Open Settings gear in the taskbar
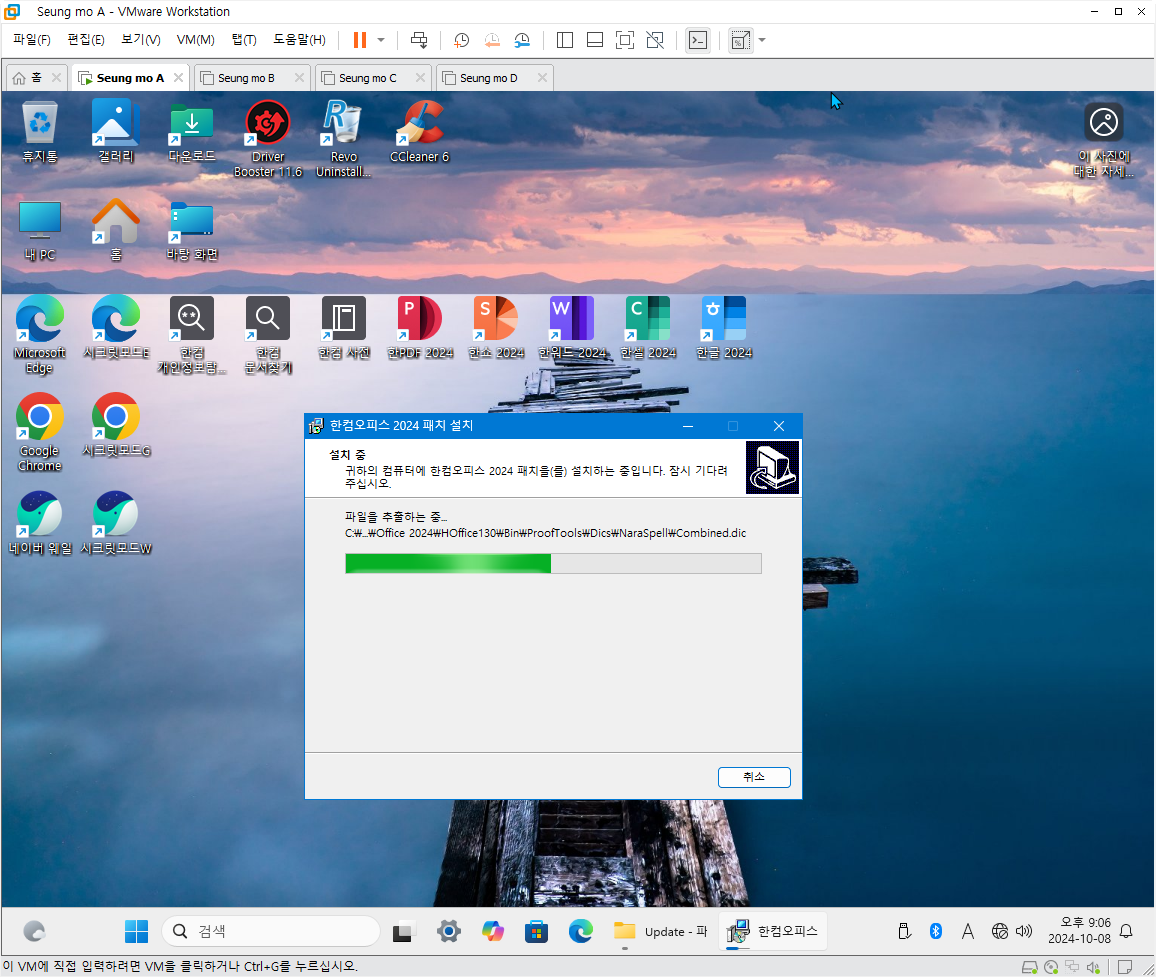Viewport: 1156px width, 977px height. click(448, 931)
